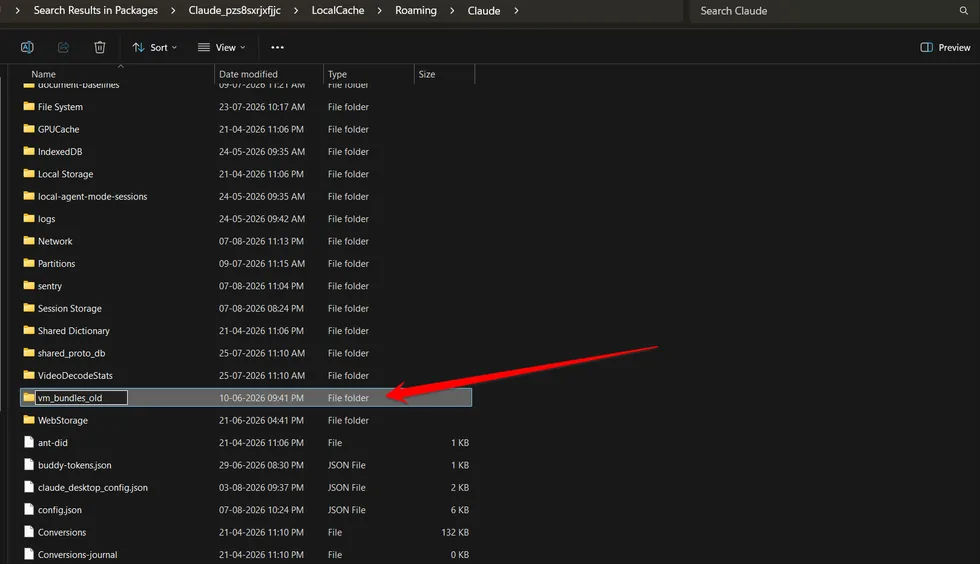Viewport: 980px width, 564px height.
Task: Click the 132 KB size cell
Action: click(455, 532)
